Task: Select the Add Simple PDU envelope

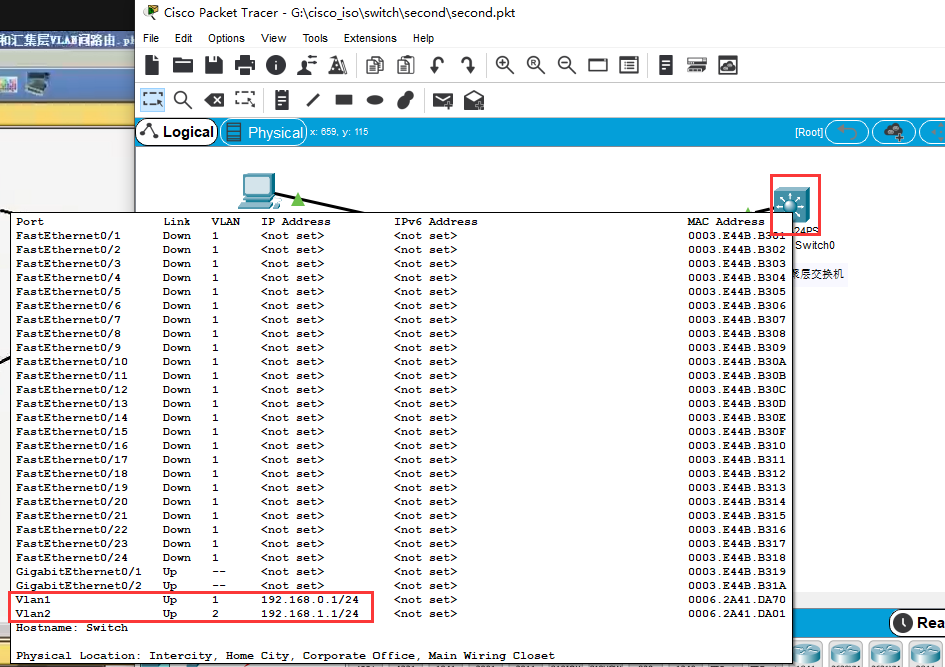Action: (x=443, y=101)
